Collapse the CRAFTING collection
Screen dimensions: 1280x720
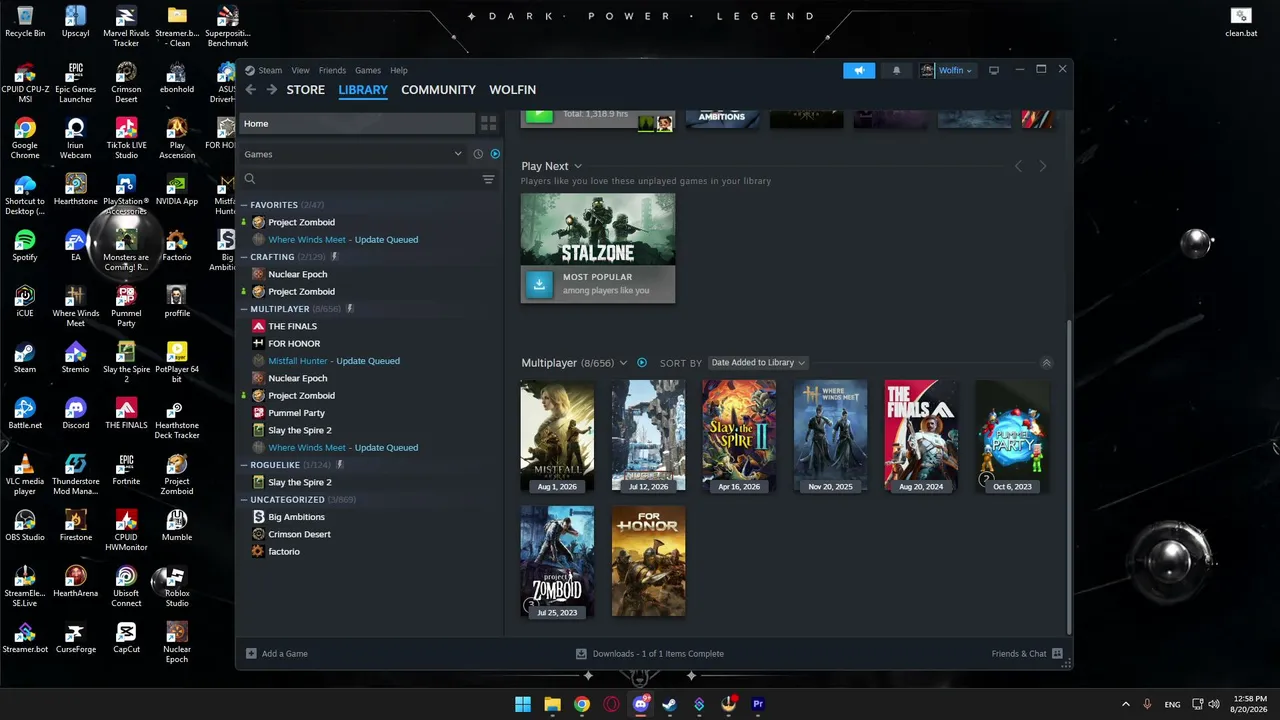click(x=244, y=257)
